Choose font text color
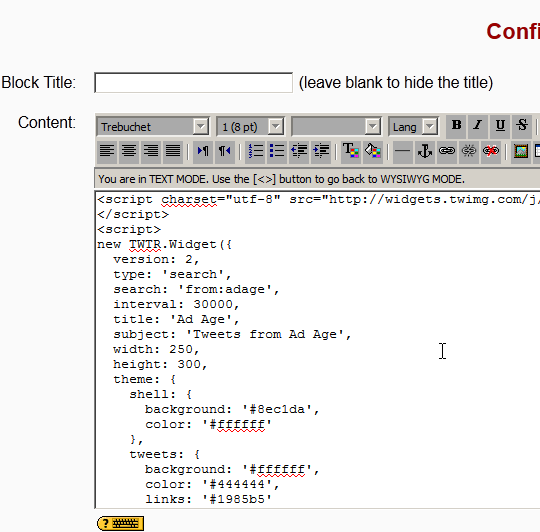 351,152
